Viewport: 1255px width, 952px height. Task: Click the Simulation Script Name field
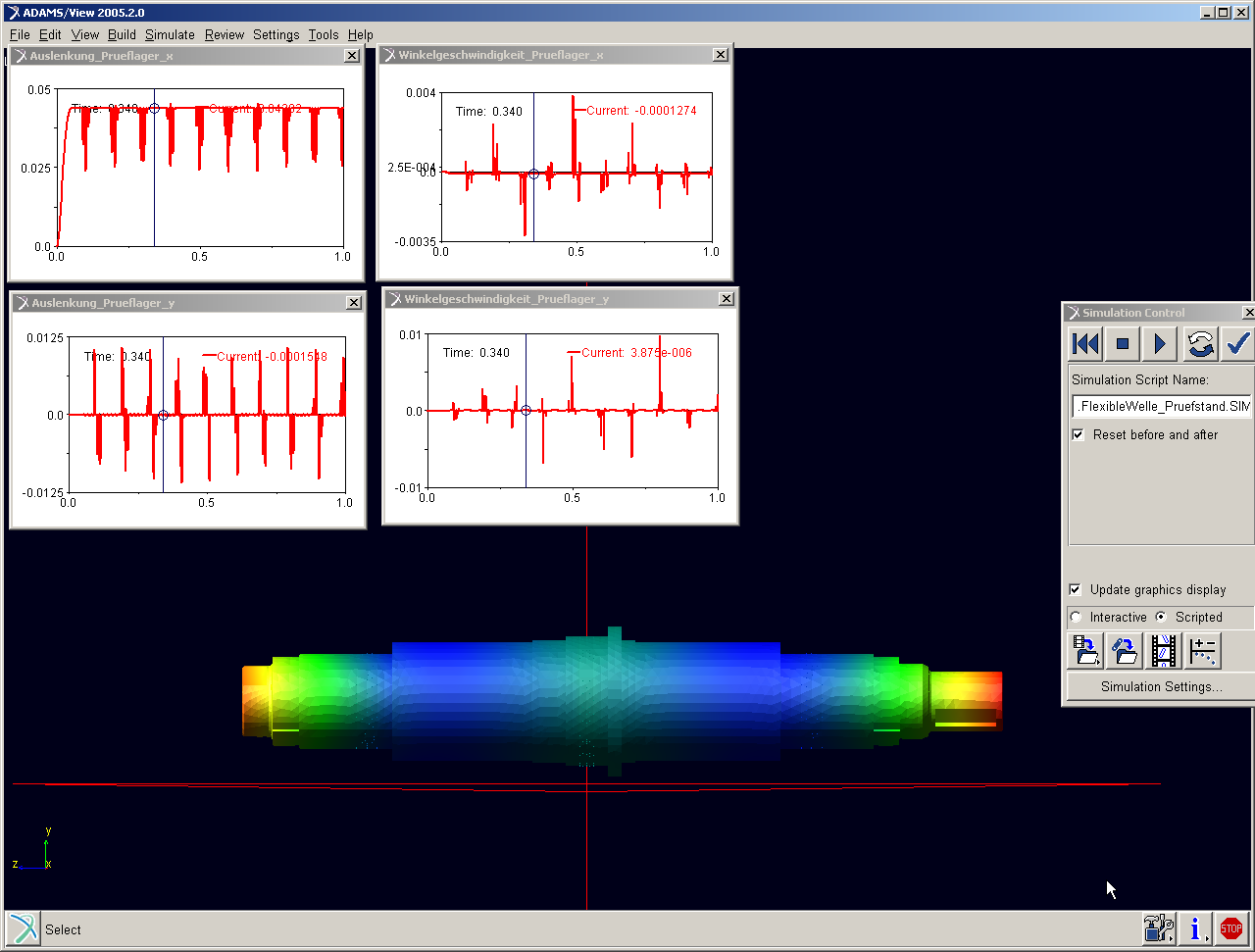tap(1161, 406)
